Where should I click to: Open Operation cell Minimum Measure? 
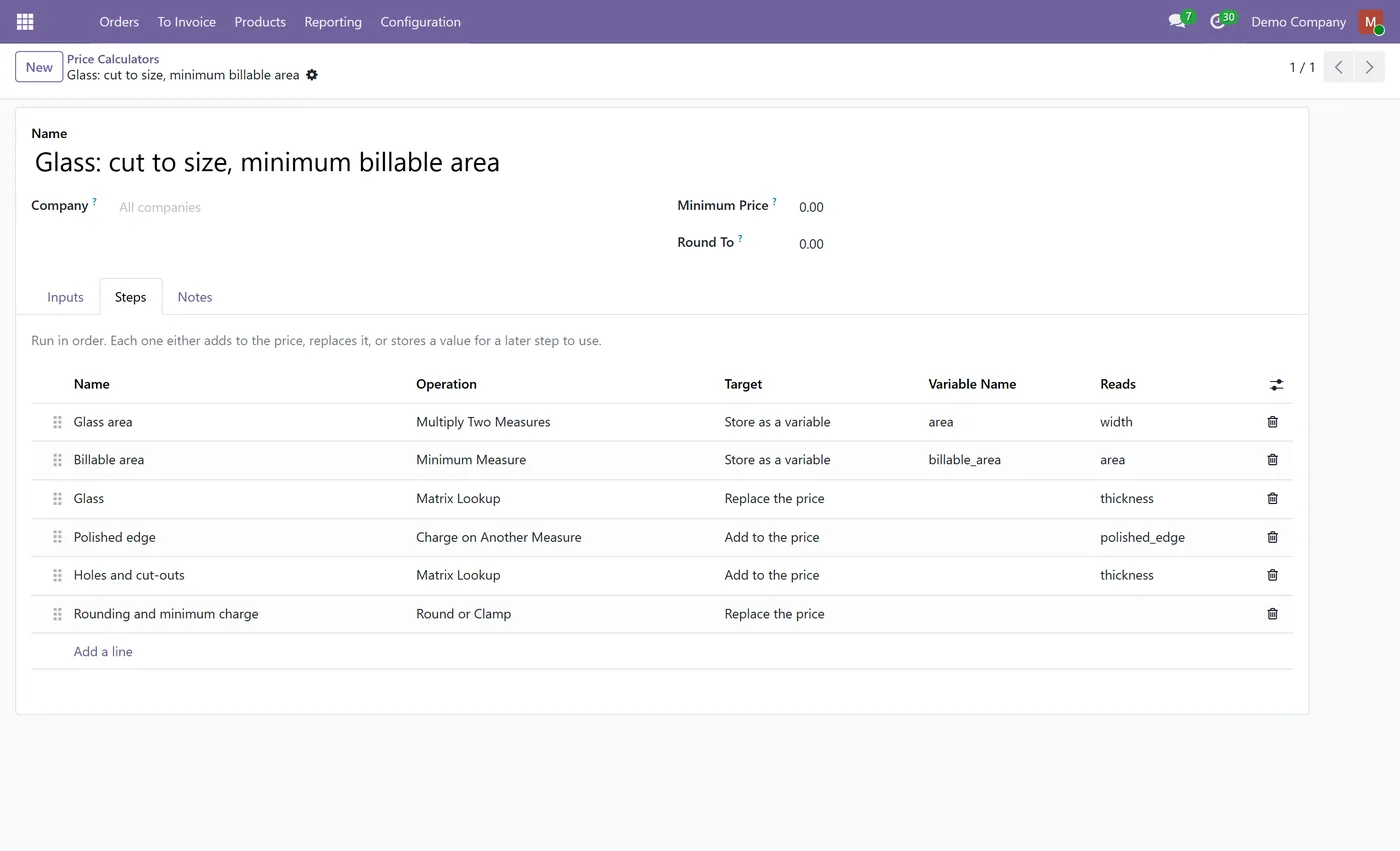coord(471,460)
